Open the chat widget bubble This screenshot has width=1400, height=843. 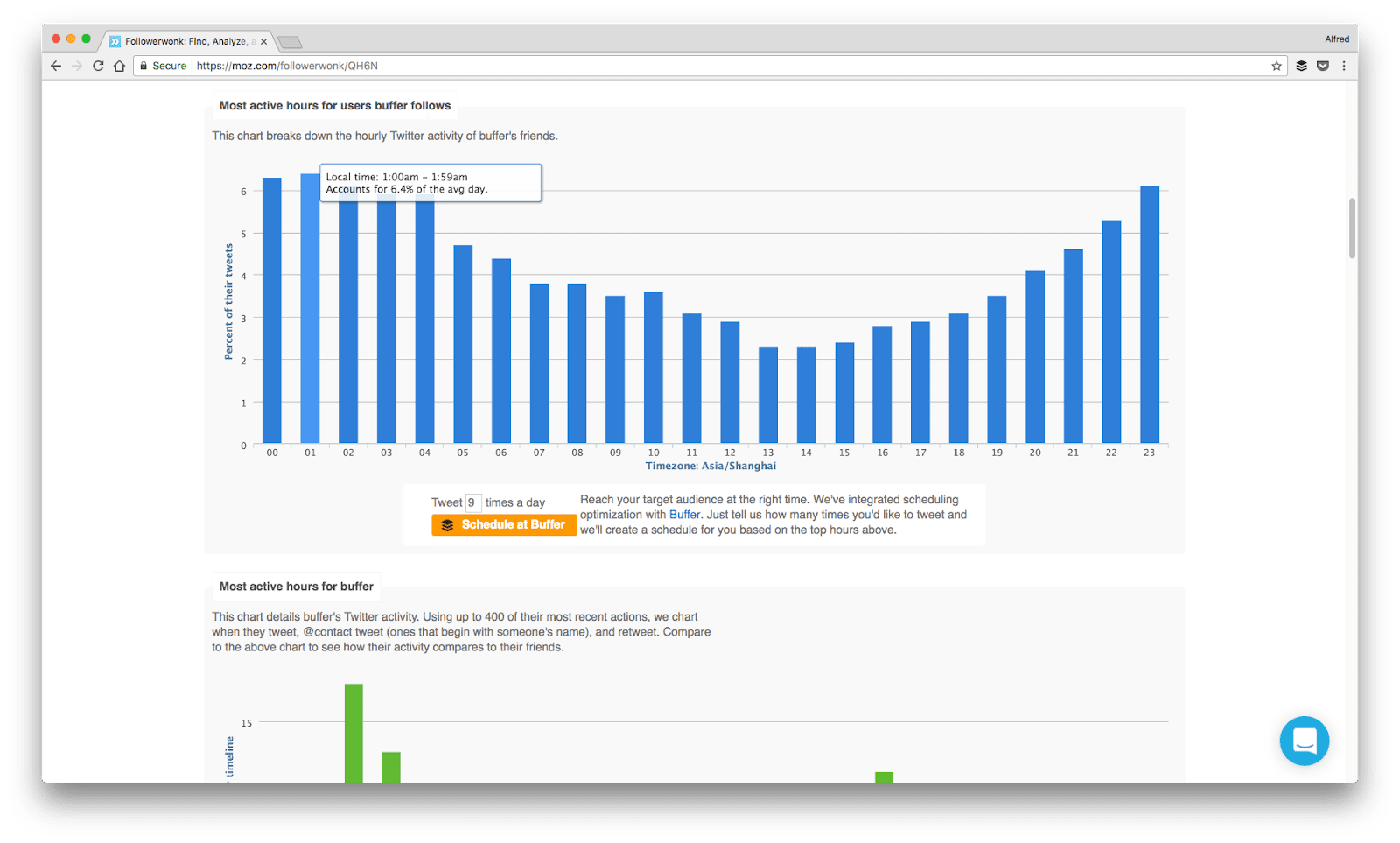1304,741
